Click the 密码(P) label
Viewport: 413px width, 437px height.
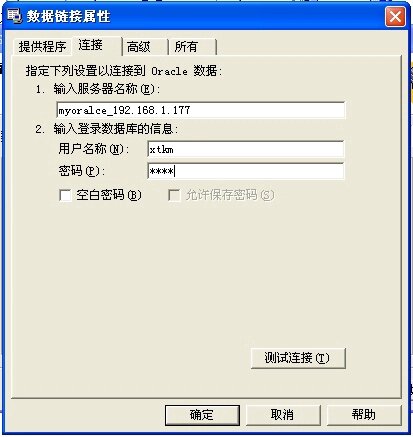(82, 171)
